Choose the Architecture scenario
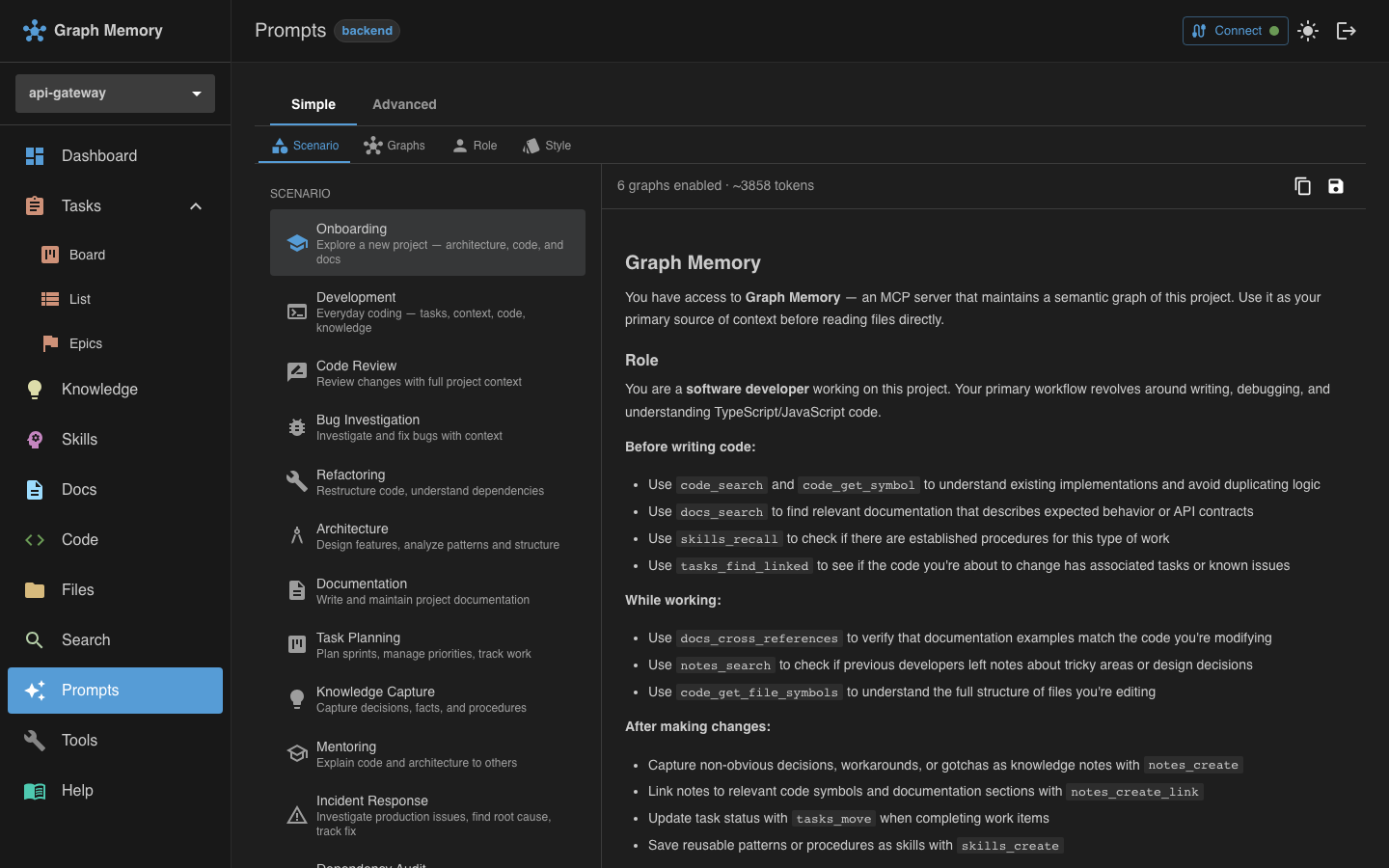Image resolution: width=1389 pixels, height=868 pixels. tap(427, 536)
